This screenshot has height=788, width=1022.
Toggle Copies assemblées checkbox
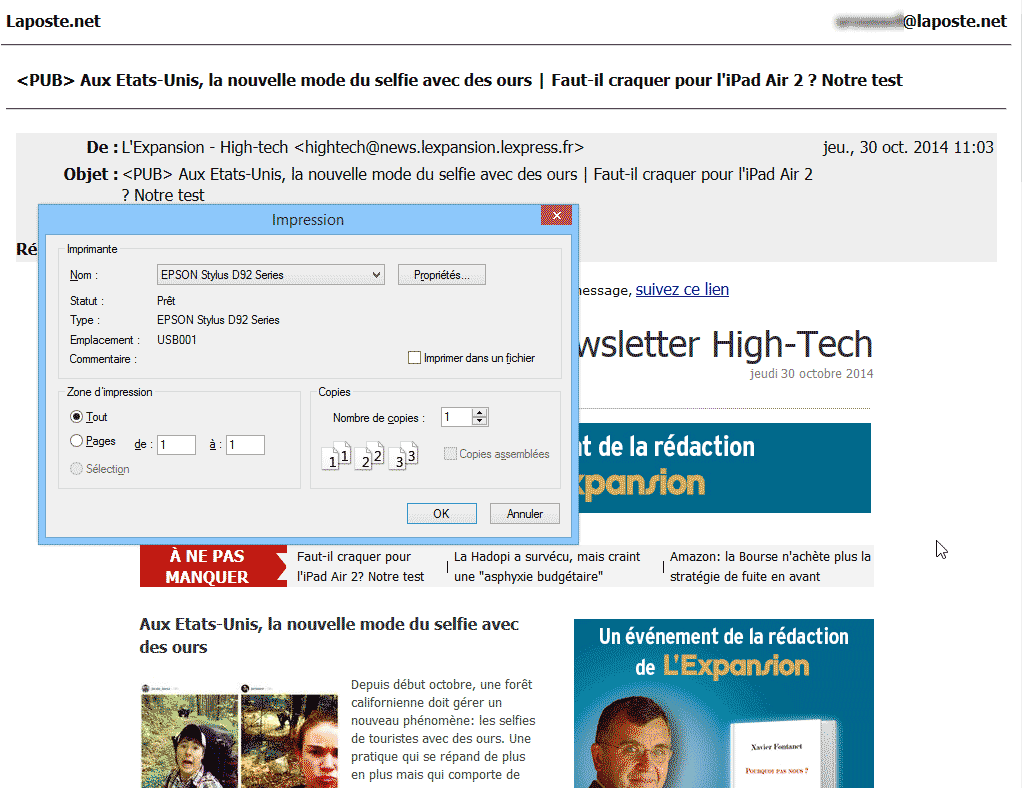click(450, 454)
